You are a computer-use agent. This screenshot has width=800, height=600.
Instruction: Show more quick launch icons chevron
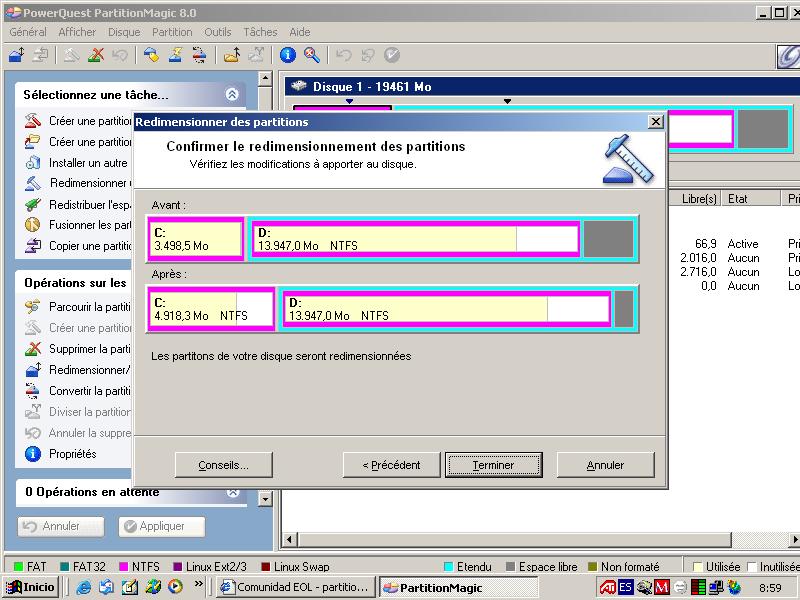coord(198,583)
